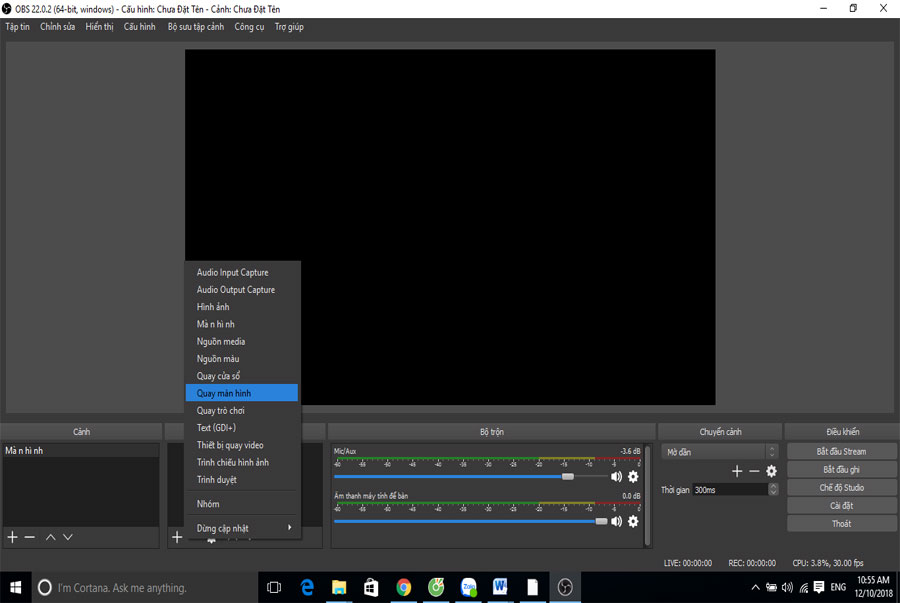Open the 'Mờ dần' transition dropdown

click(719, 452)
